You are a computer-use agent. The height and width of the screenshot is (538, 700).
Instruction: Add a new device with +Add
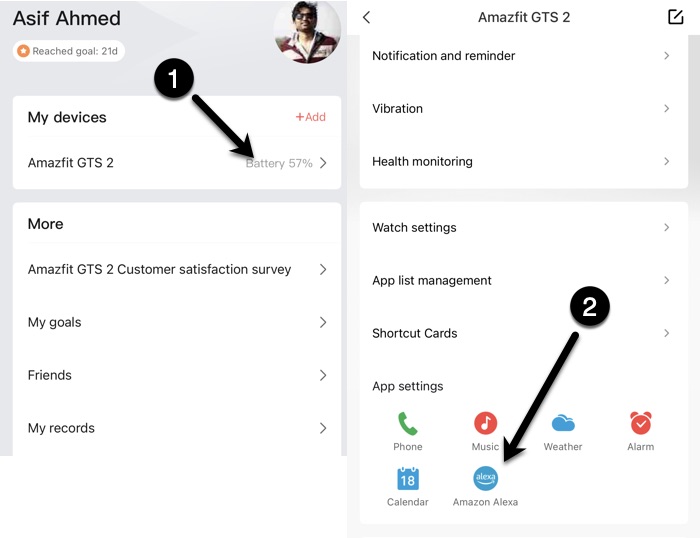tap(311, 117)
